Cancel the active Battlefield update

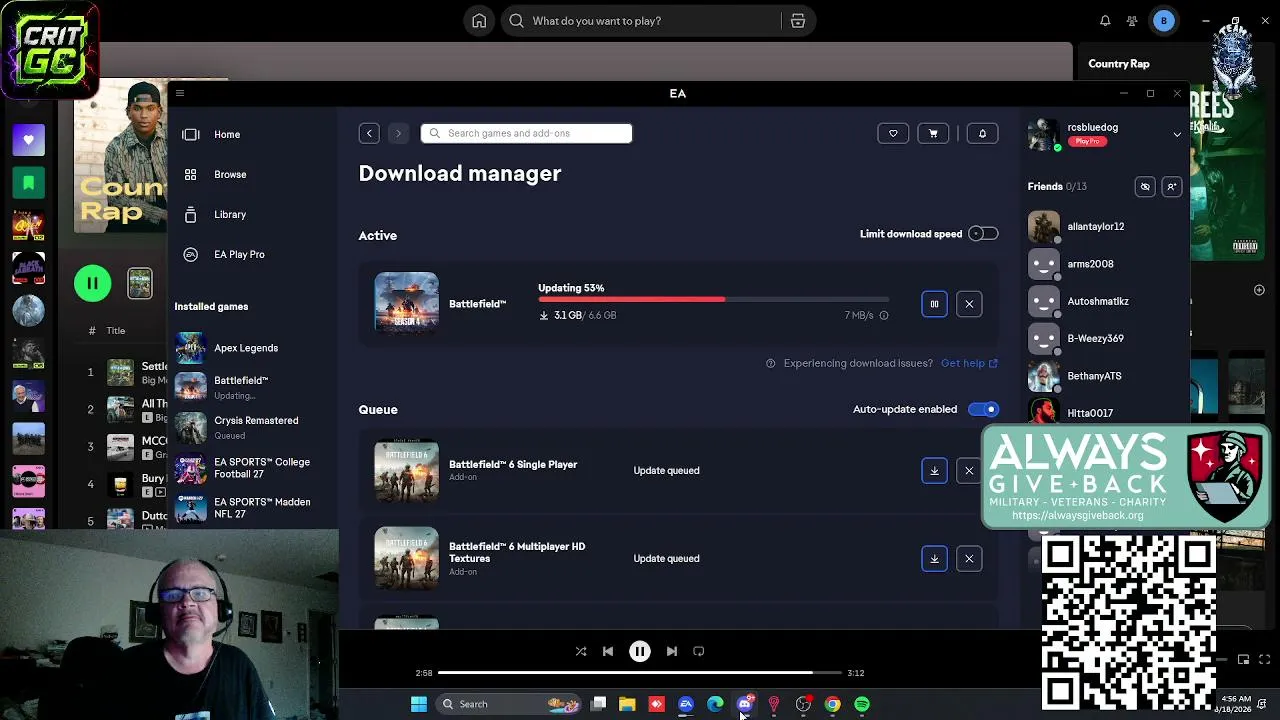[969, 304]
